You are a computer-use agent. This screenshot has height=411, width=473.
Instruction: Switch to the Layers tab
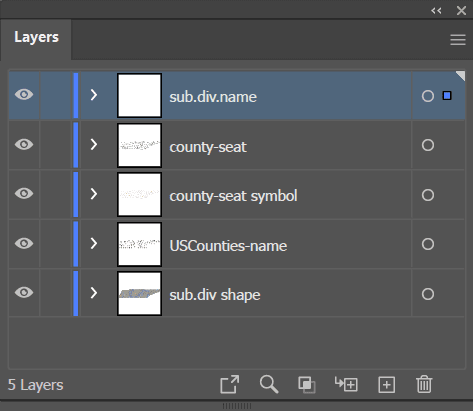pos(36,37)
